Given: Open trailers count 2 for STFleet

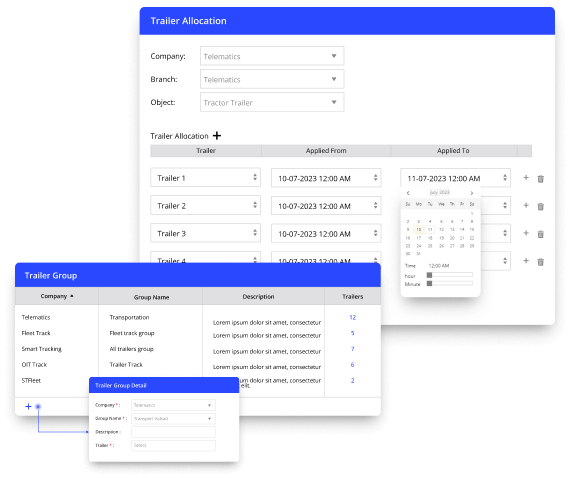Looking at the screenshot, I should tap(352, 380).
